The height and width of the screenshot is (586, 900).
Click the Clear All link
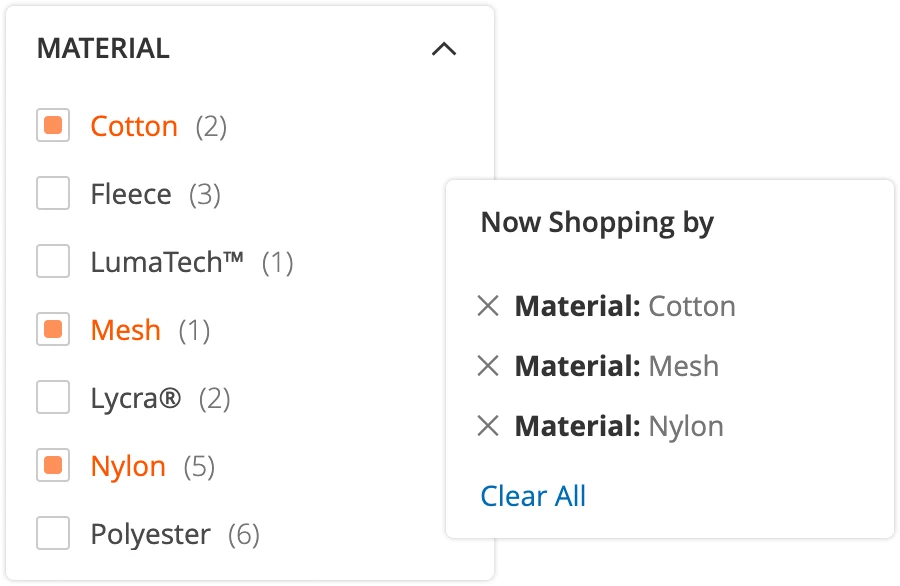pos(531,496)
